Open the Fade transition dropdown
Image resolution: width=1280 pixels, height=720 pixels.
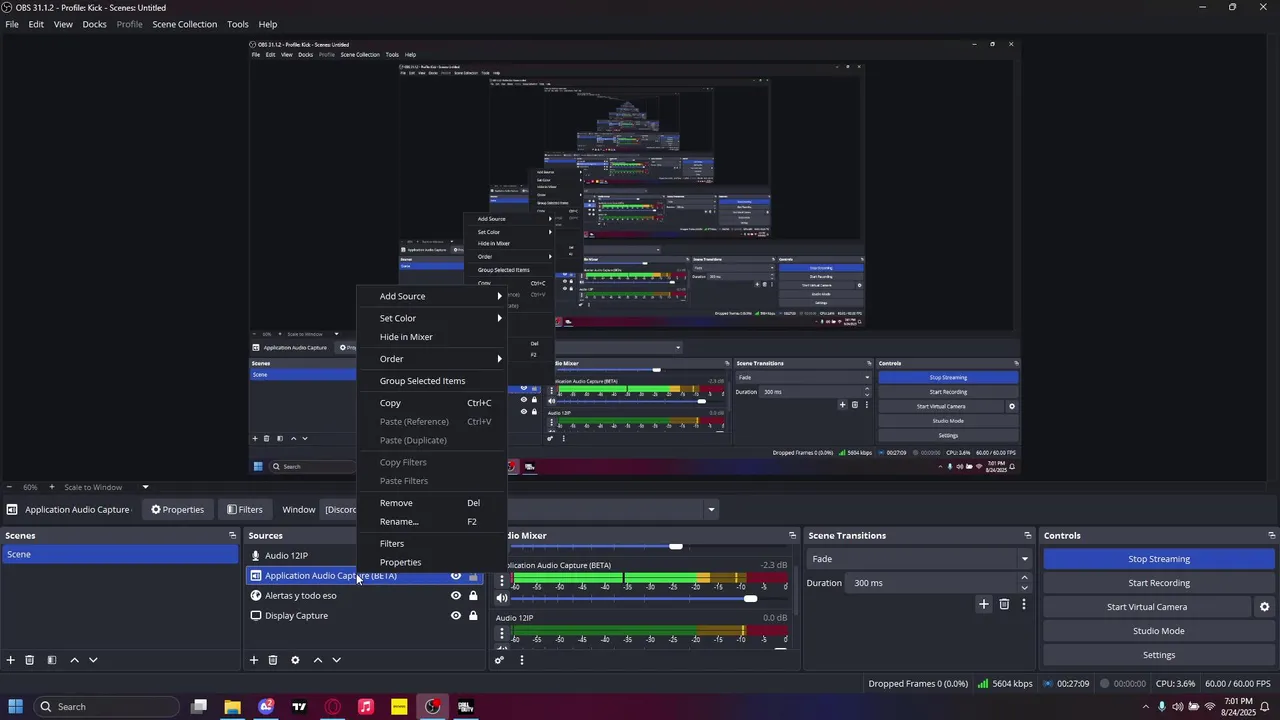coord(920,559)
